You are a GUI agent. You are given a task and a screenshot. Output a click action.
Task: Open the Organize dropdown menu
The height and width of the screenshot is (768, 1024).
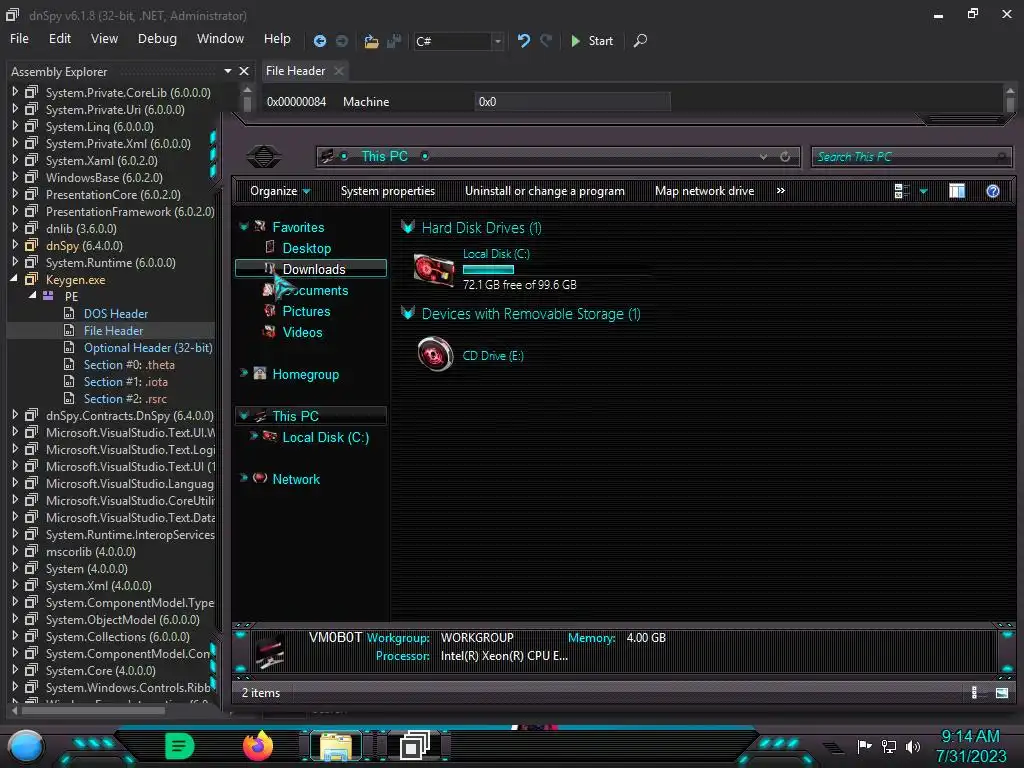point(280,191)
